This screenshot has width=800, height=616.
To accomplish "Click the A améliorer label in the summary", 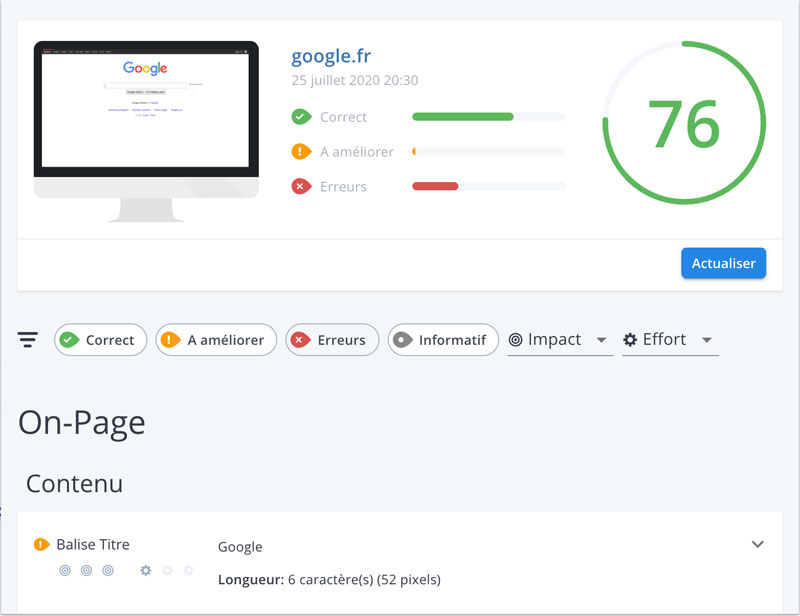I will point(357,152).
